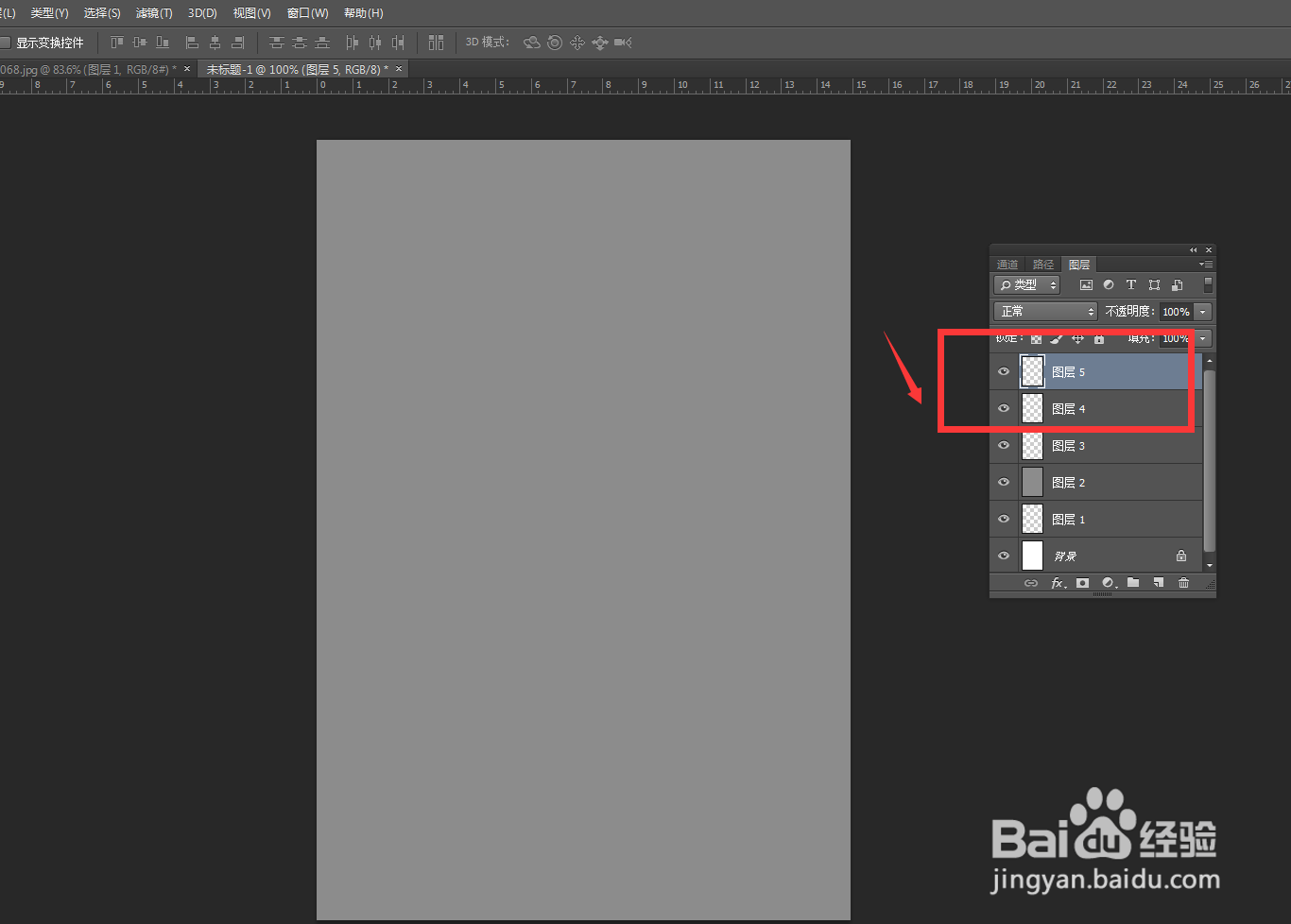Hide 图层 1 using eye icon
Image resolution: width=1291 pixels, height=924 pixels.
tap(1004, 519)
